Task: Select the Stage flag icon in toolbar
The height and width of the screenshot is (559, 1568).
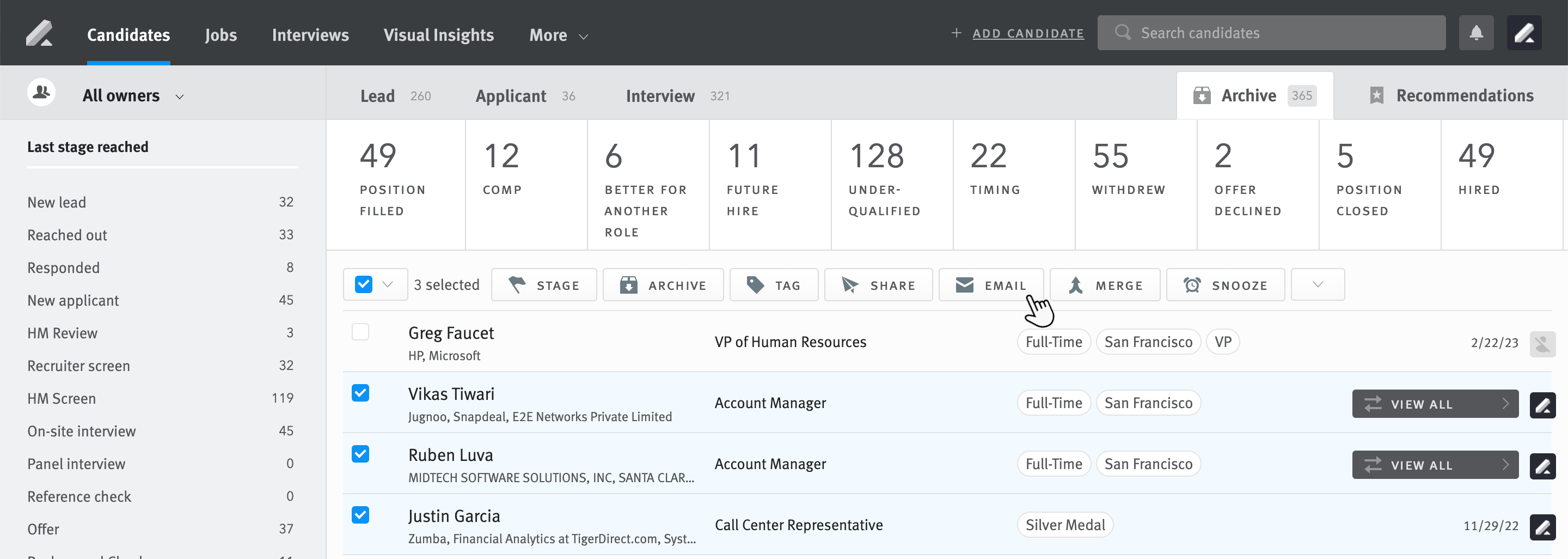Action: point(517,284)
